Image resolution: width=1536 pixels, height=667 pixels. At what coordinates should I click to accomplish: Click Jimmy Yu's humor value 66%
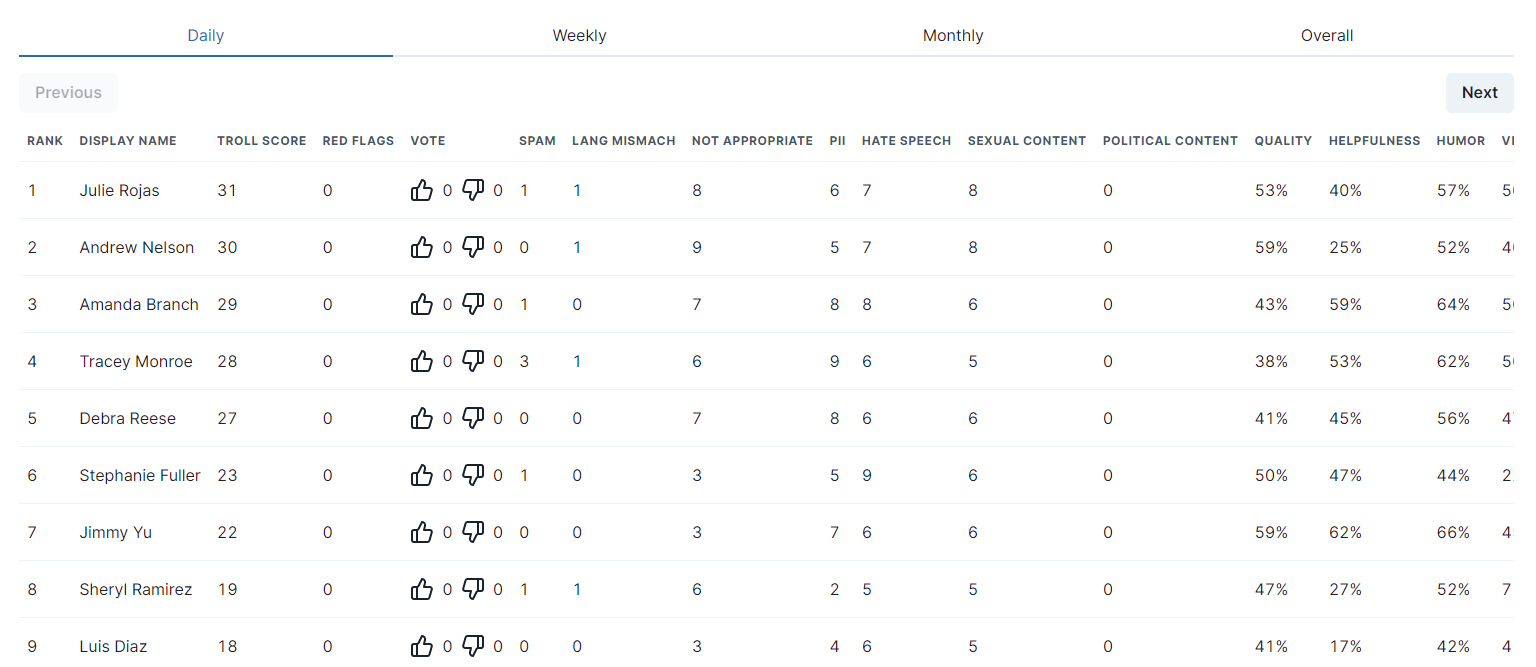pos(1453,532)
